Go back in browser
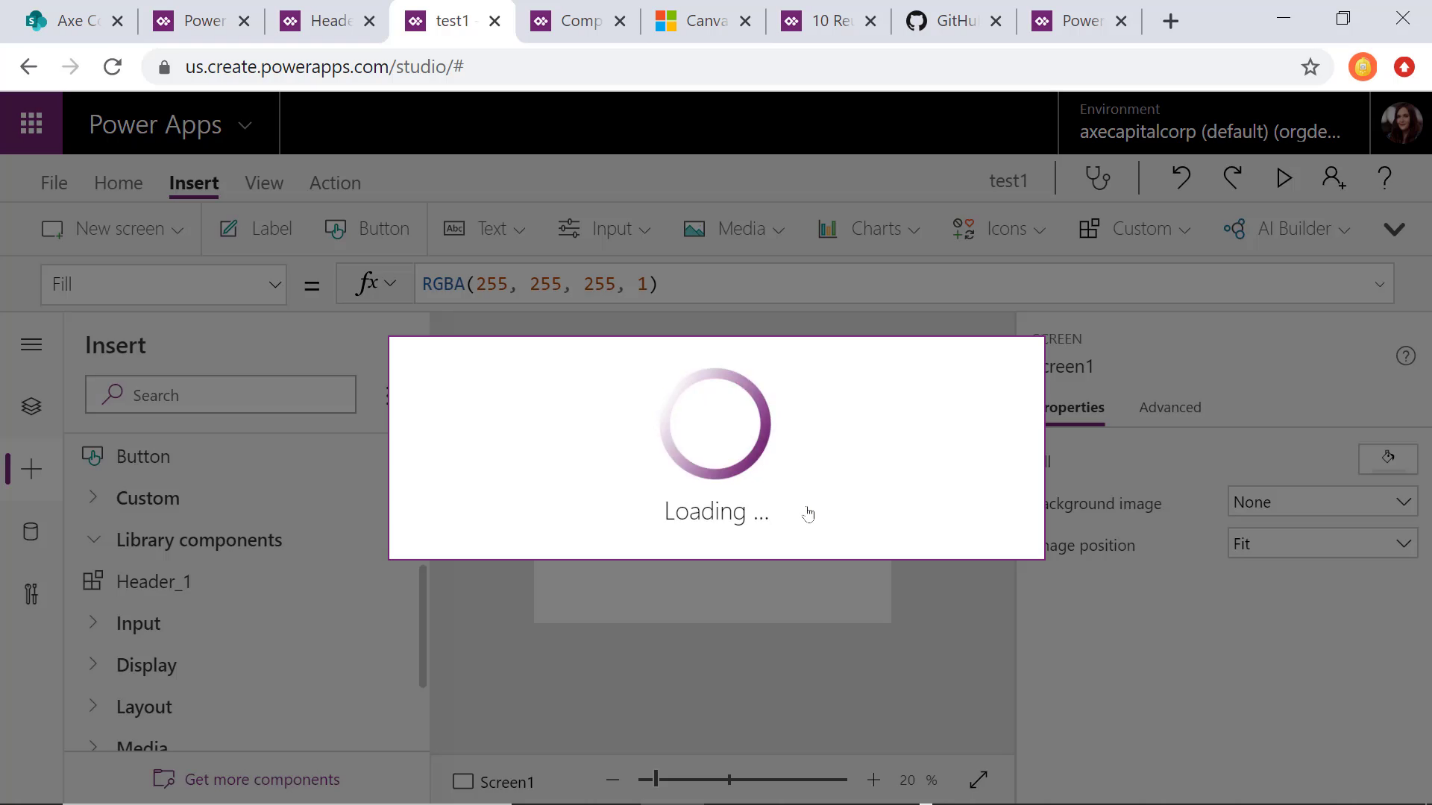1432x805 pixels. point(28,67)
